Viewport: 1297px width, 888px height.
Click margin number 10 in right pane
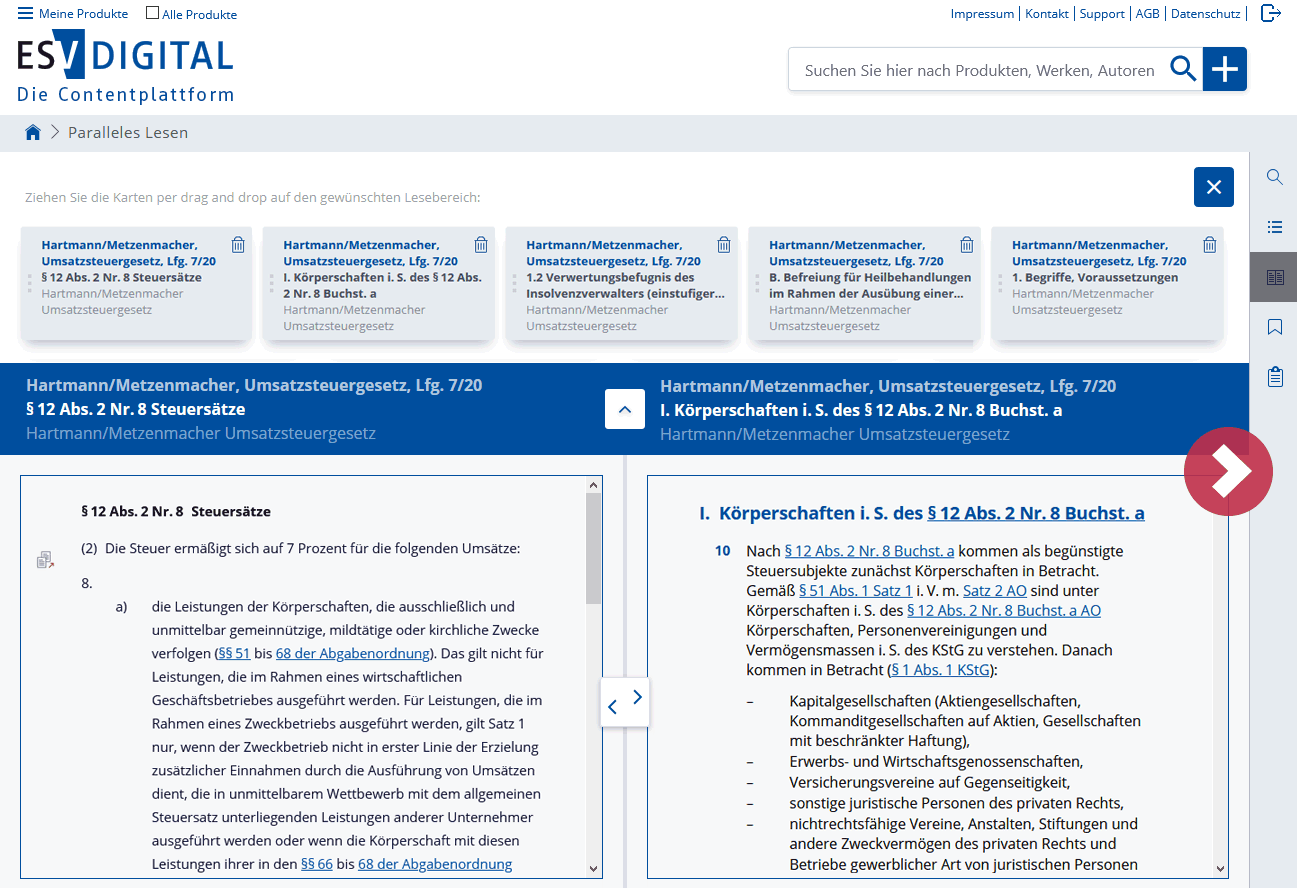point(723,551)
